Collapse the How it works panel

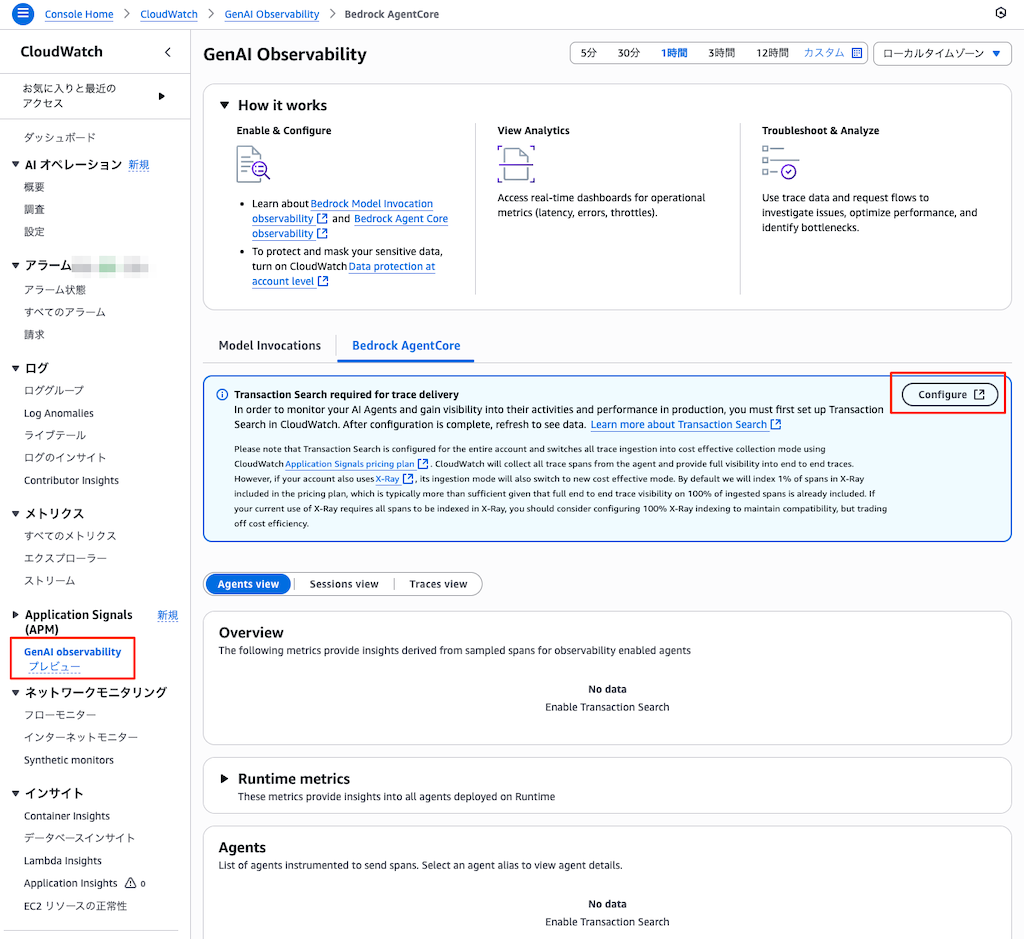(x=225, y=105)
